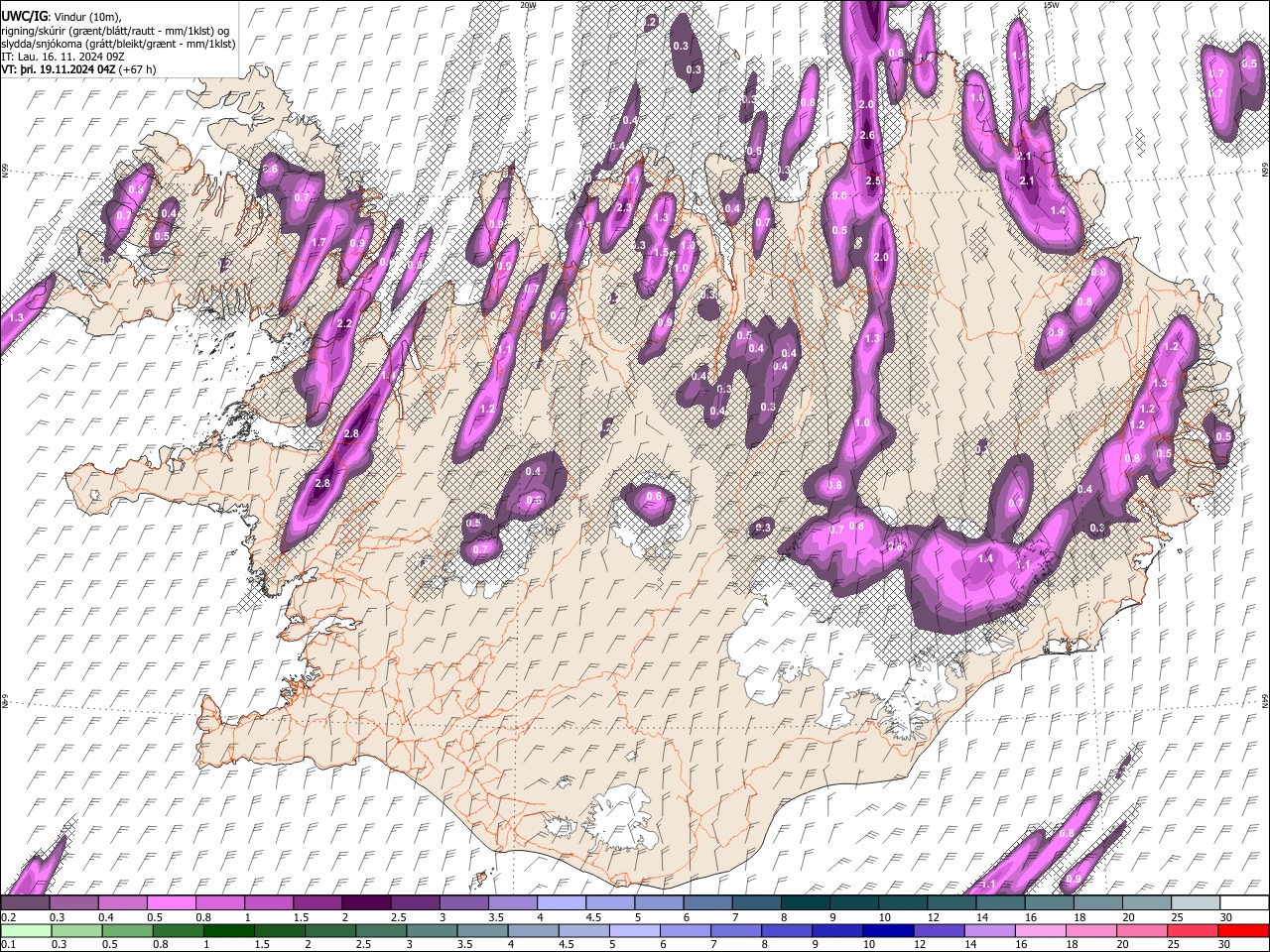
Task: Click the 2.2 precipitation value on the map
Action: (345, 324)
